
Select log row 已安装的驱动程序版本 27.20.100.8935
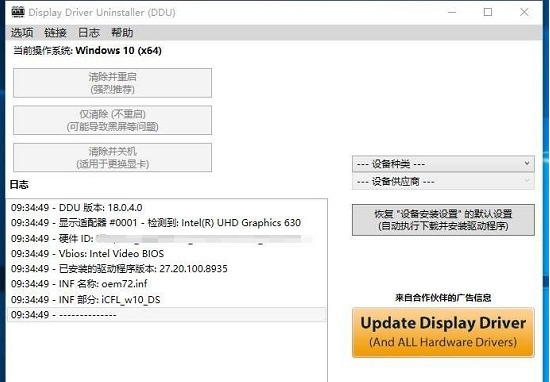click(167, 269)
